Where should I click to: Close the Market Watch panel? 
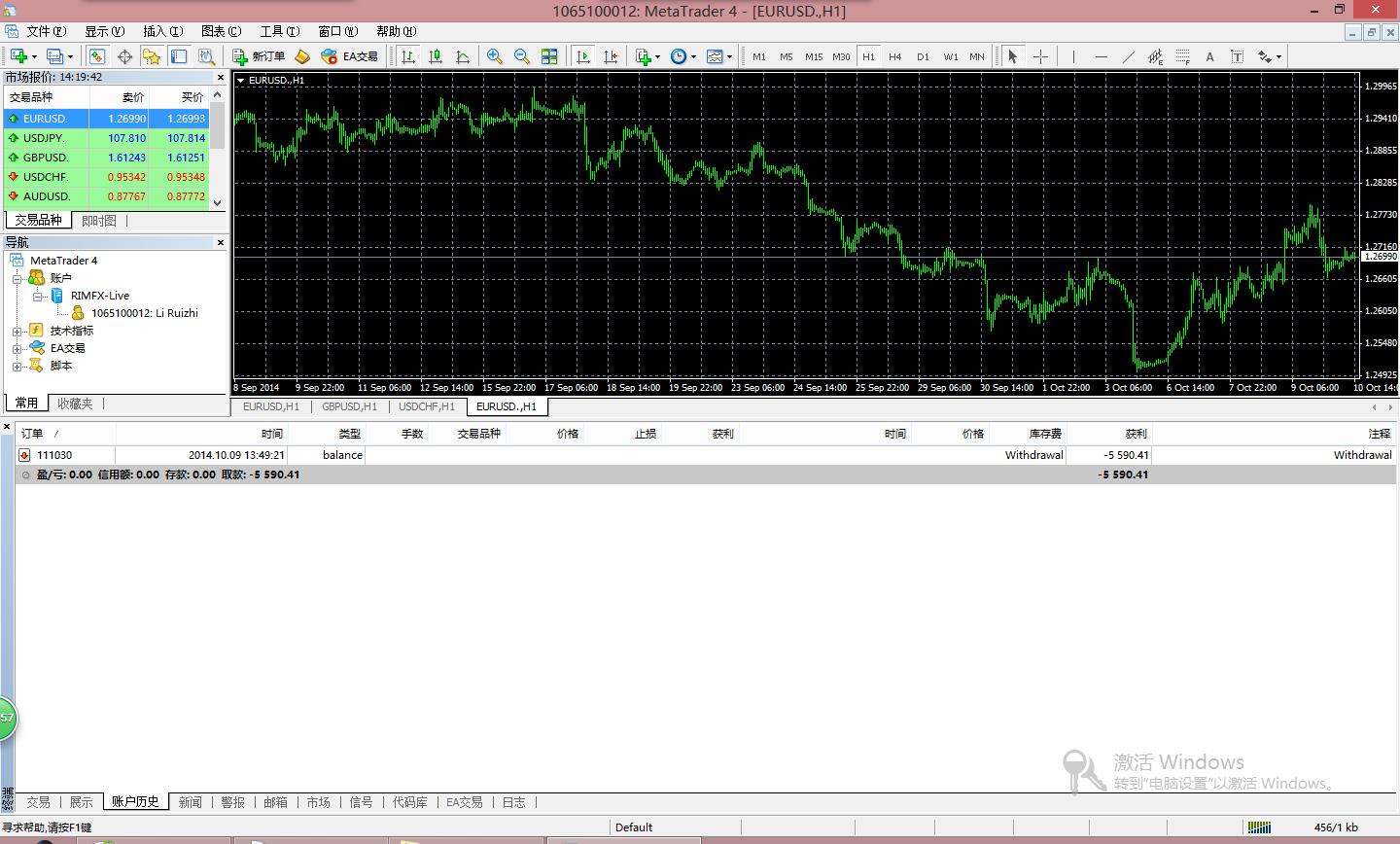pyautogui.click(x=221, y=77)
